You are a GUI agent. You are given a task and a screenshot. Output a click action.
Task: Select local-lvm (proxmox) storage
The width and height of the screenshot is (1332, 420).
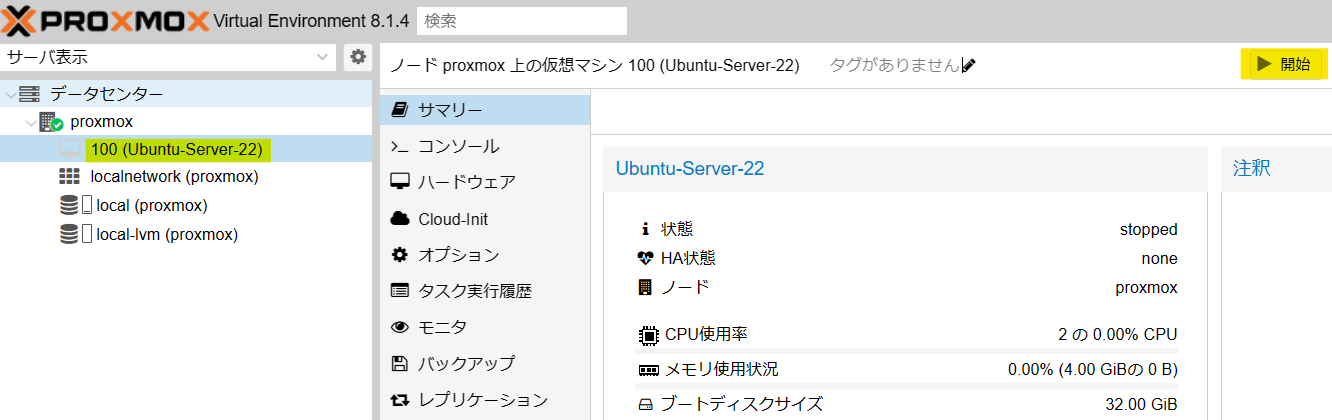pyautogui.click(x=168, y=234)
